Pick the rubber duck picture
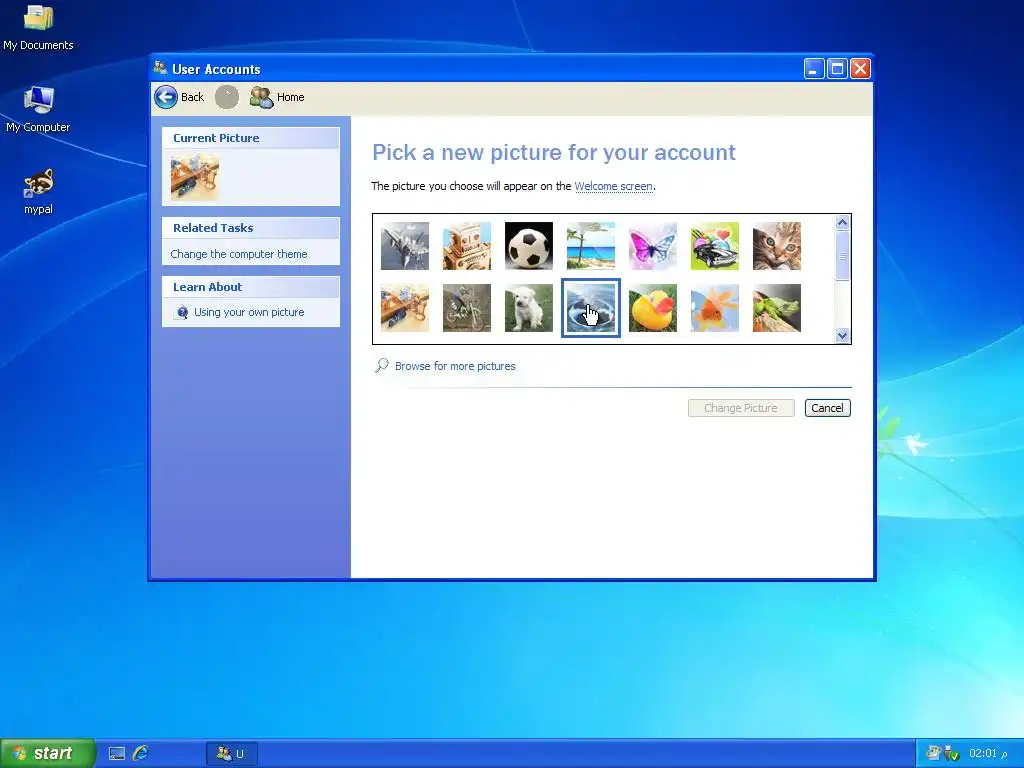 (x=653, y=308)
